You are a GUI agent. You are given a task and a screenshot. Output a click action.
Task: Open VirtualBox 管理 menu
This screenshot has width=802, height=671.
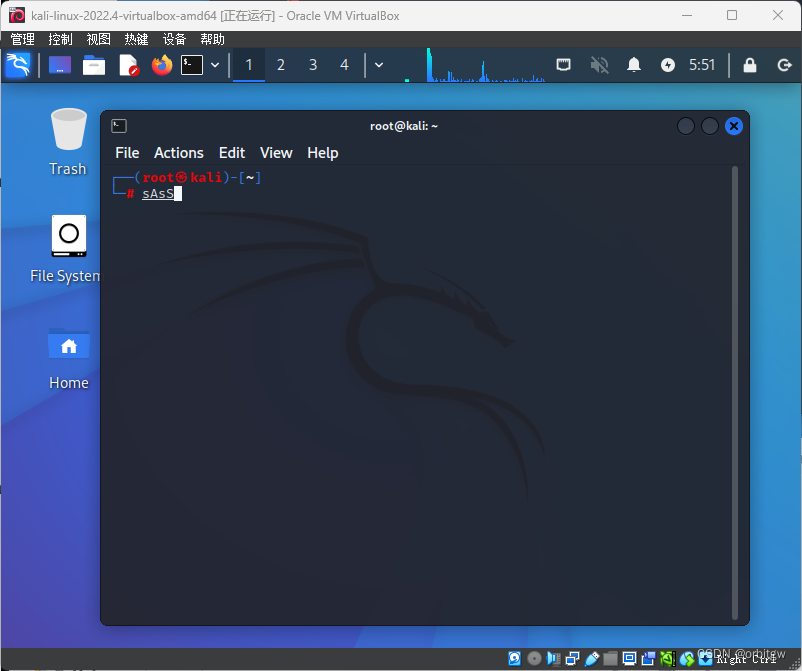point(23,39)
